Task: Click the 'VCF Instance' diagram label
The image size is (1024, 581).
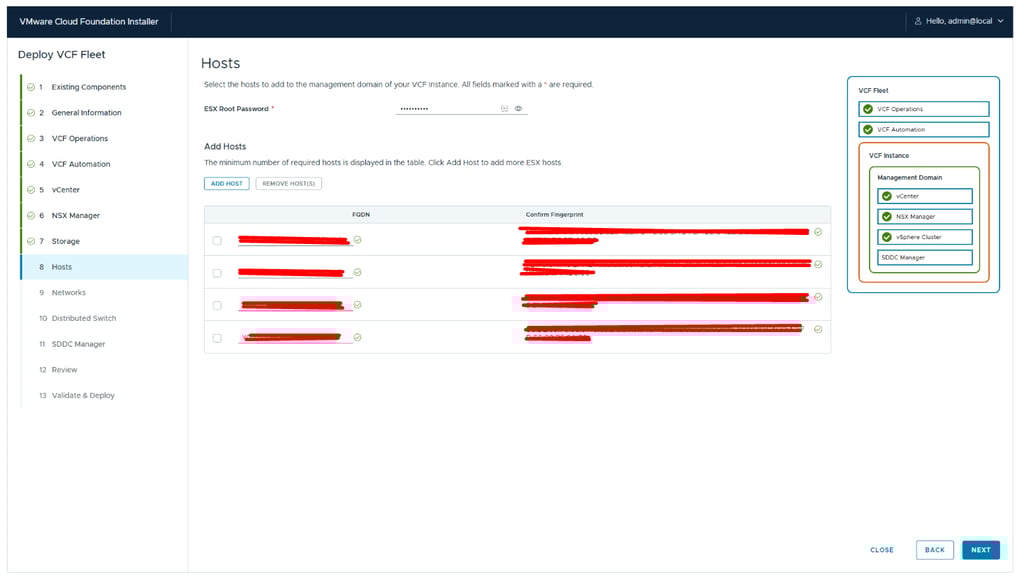Action: click(x=889, y=156)
